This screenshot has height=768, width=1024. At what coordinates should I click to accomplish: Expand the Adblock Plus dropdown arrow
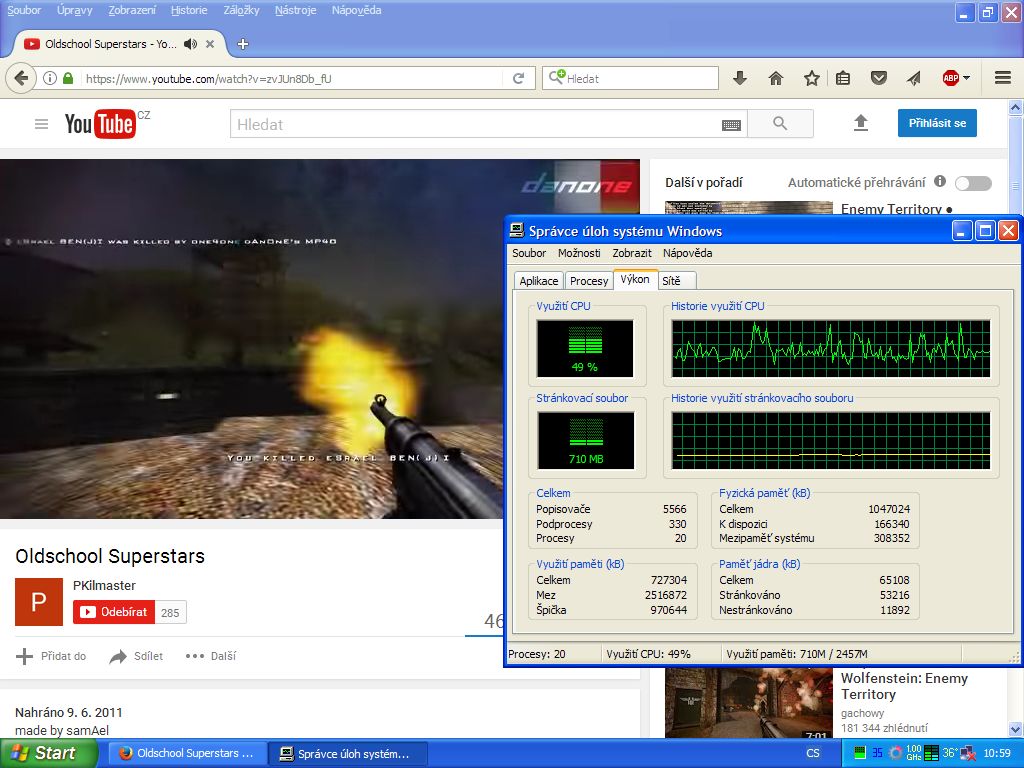click(x=966, y=78)
